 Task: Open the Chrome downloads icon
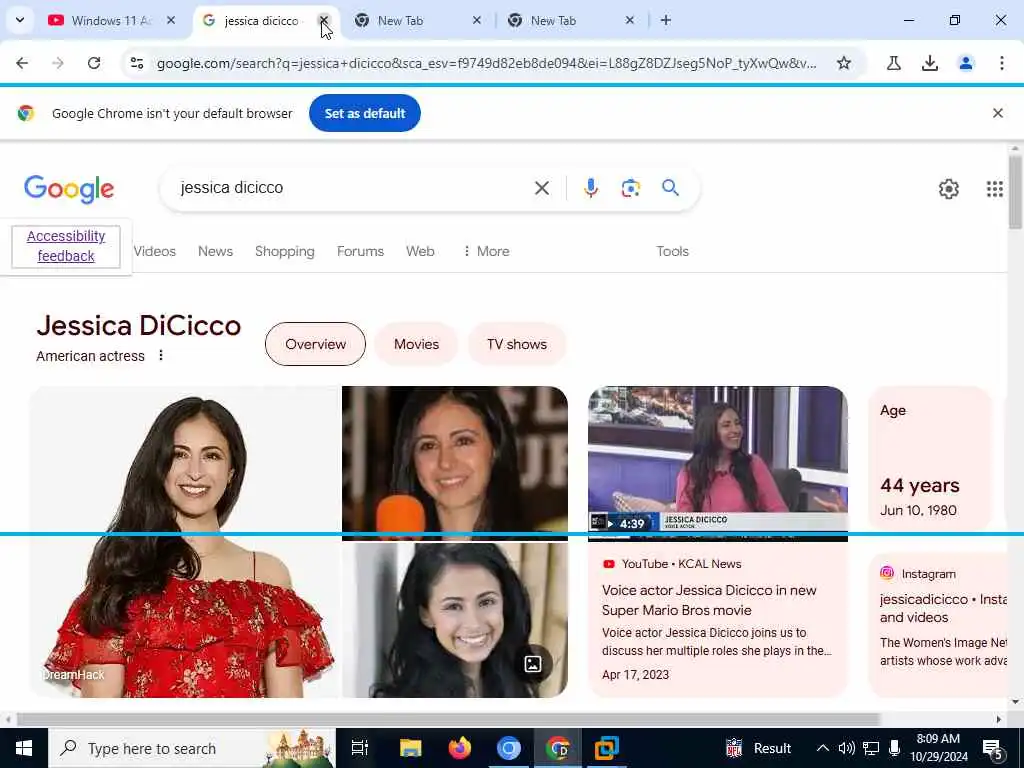pyautogui.click(x=929, y=63)
